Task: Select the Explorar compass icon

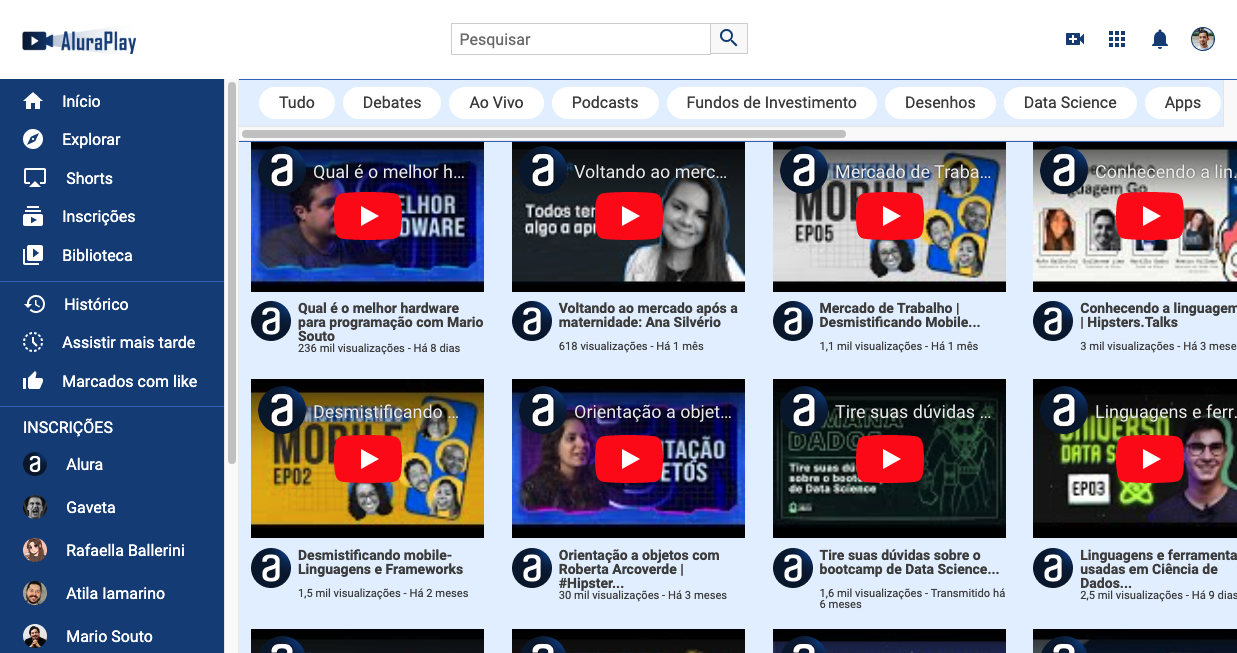Action: pyautogui.click(x=34, y=139)
